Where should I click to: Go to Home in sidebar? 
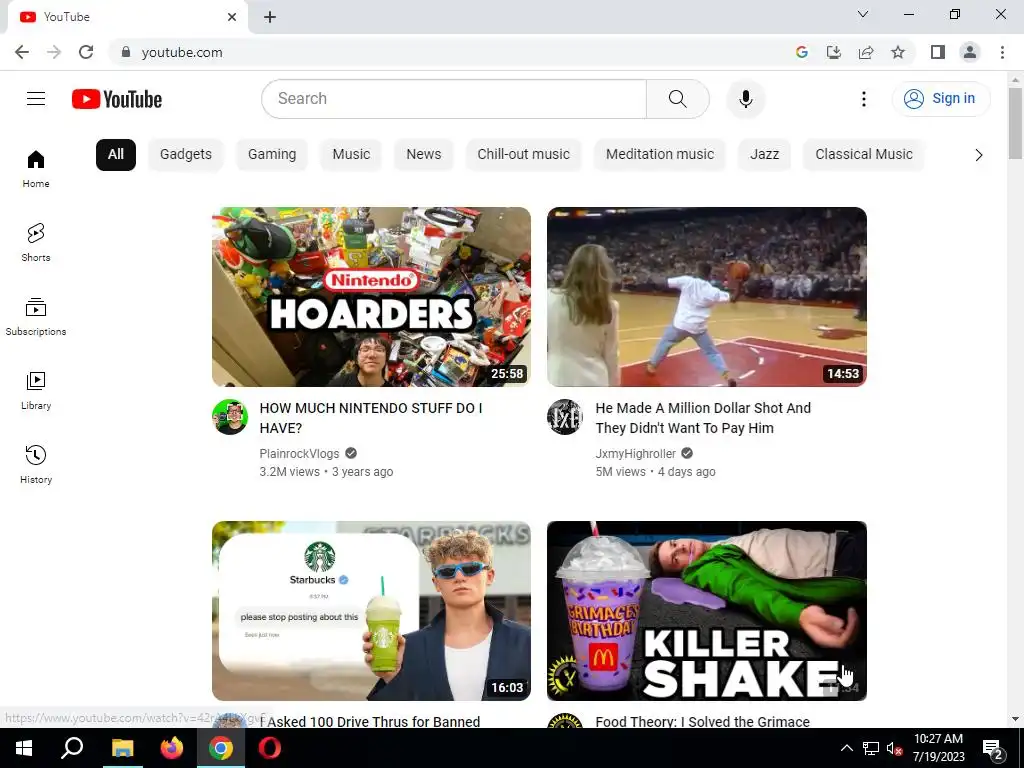[x=36, y=168]
